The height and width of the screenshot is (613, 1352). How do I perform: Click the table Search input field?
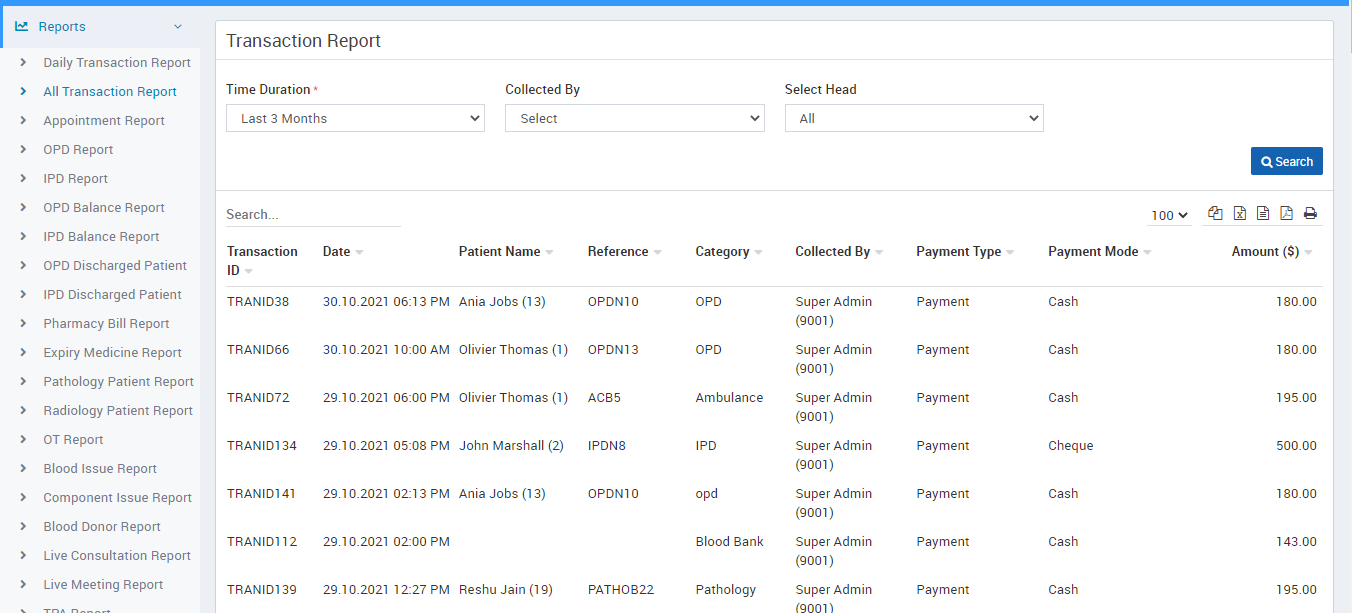coord(312,214)
